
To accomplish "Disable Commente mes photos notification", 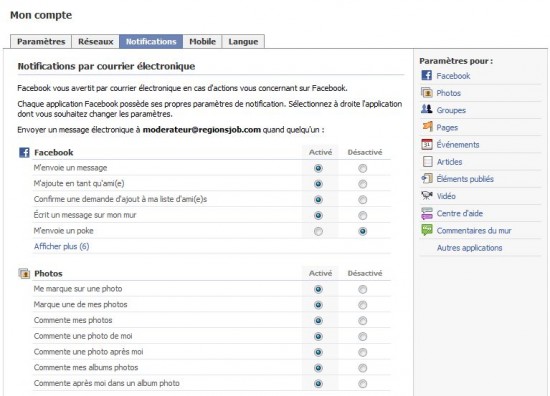I will [x=363, y=321].
